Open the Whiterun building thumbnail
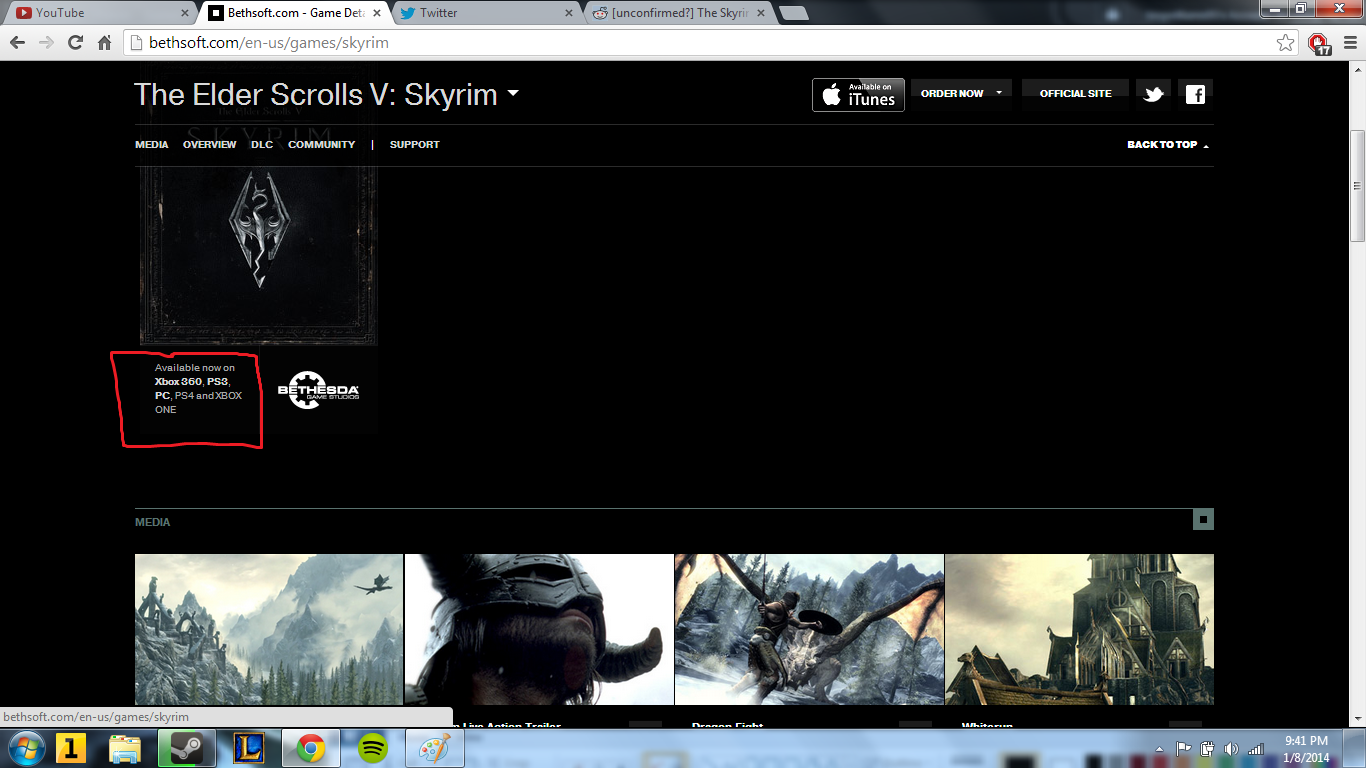 pos(1079,630)
